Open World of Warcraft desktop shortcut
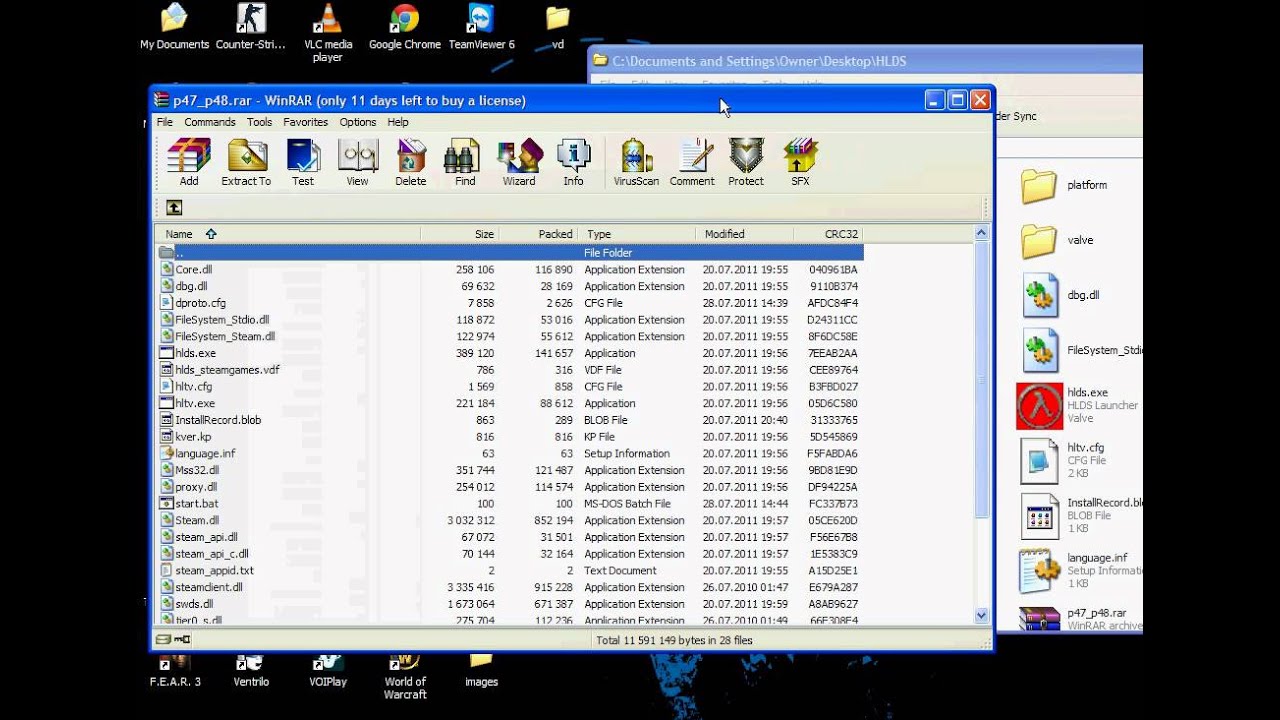Image resolution: width=1280 pixels, height=720 pixels. pyautogui.click(x=405, y=677)
